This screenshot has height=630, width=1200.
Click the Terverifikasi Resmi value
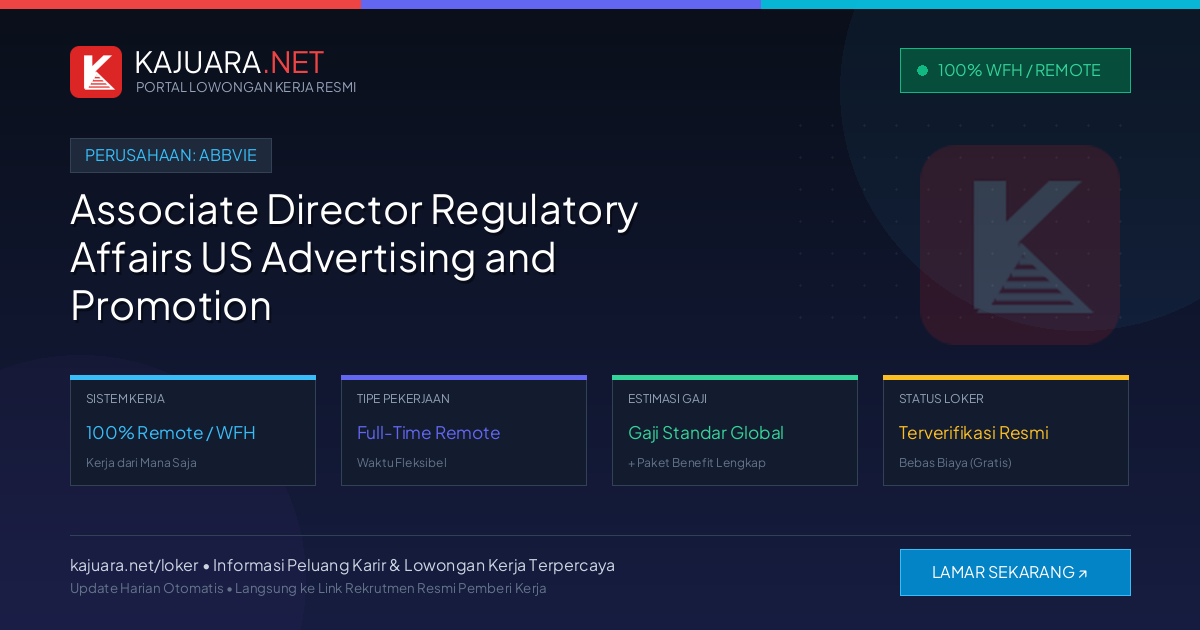[974, 433]
